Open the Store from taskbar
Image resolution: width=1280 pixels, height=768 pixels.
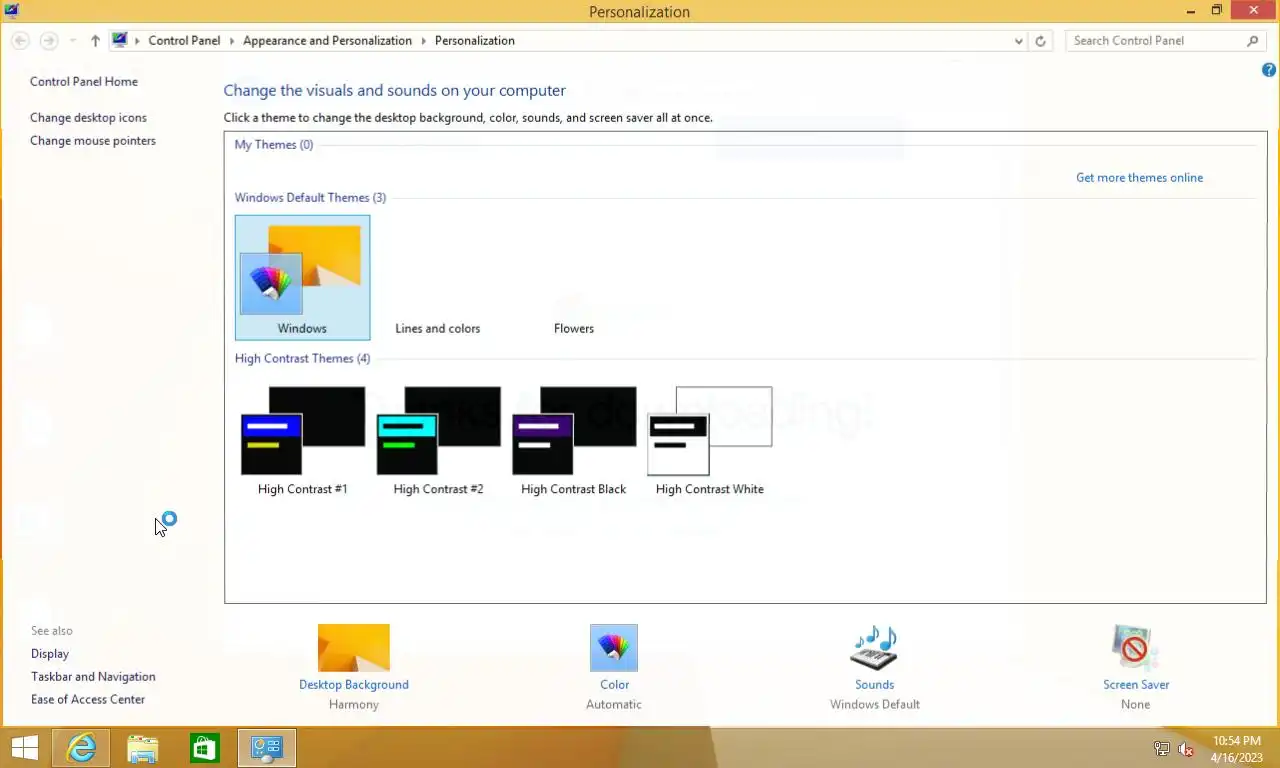tap(205, 748)
